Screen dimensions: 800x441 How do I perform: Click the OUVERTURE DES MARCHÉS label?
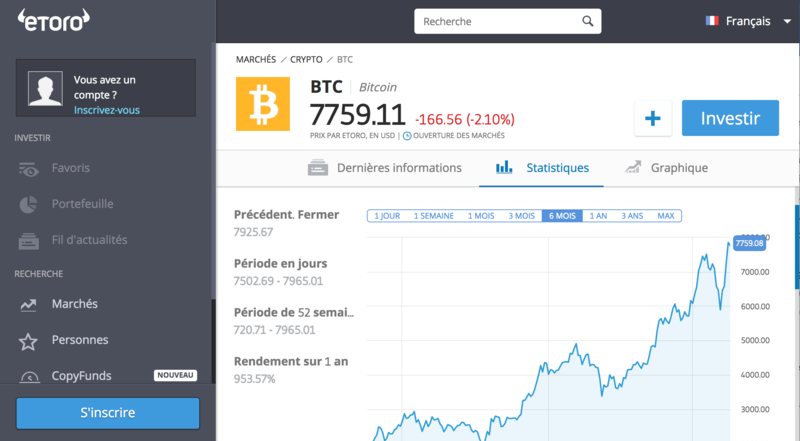tap(459, 136)
